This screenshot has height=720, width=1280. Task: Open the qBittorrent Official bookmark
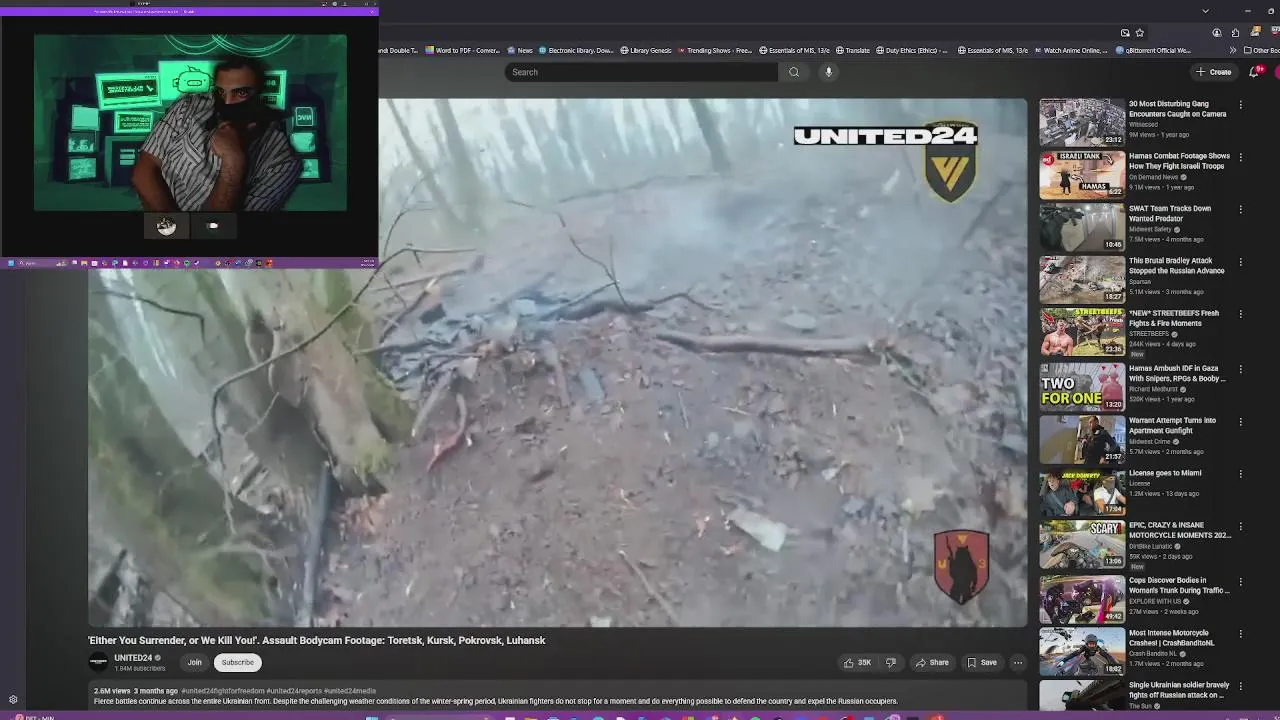(1153, 50)
